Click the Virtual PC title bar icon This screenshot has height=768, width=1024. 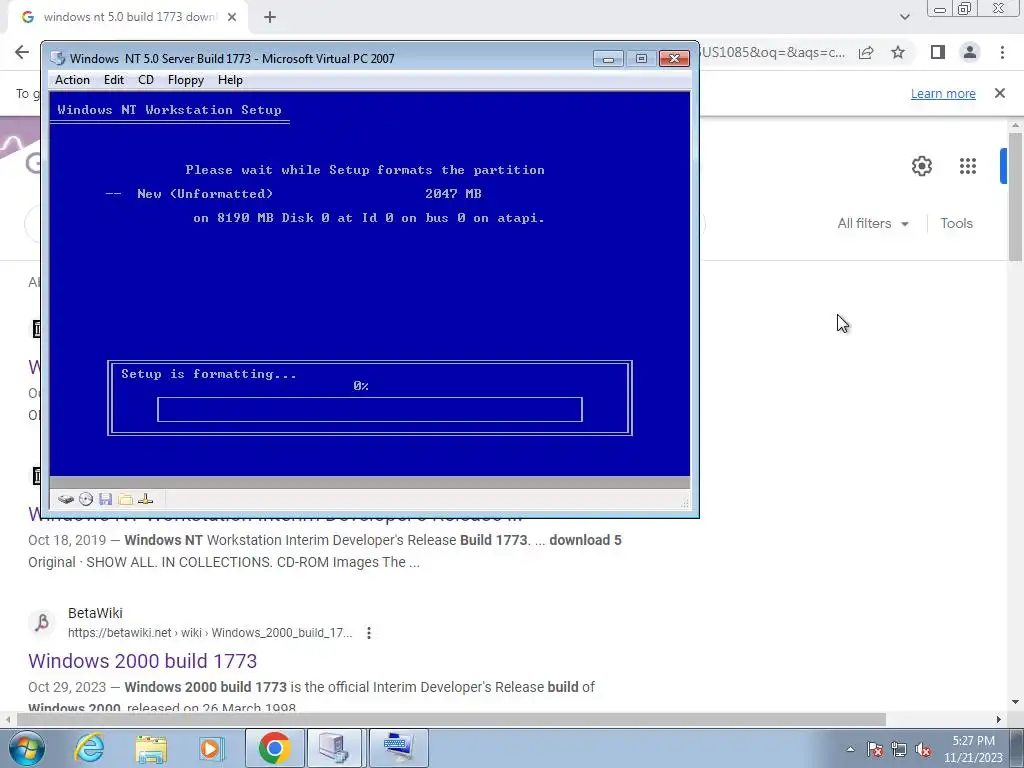point(57,58)
